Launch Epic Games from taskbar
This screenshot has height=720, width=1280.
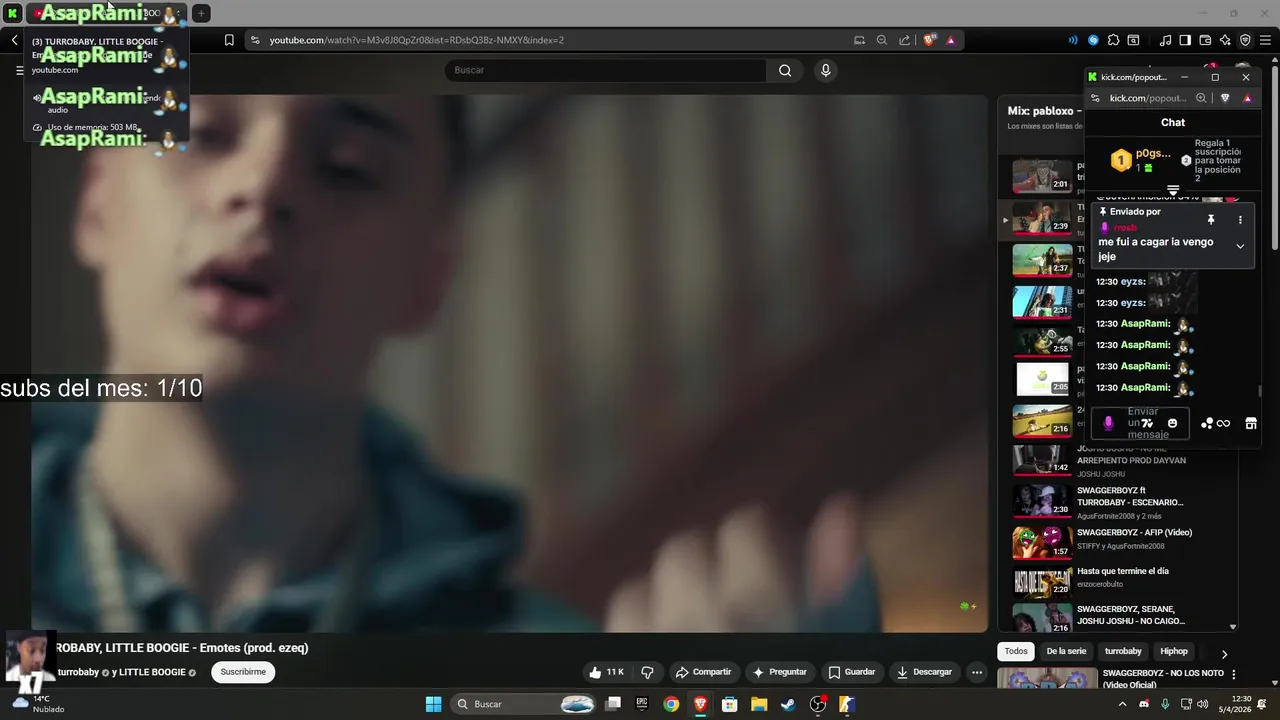click(x=642, y=704)
